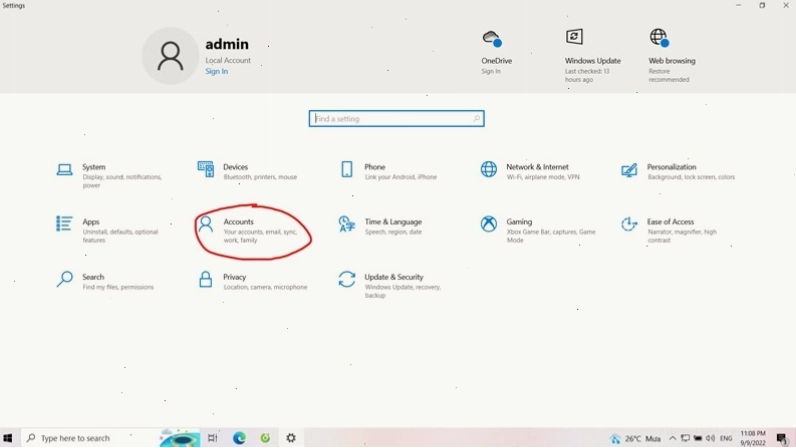Click the network tray icon
This screenshot has height=448, width=796.
click(x=685, y=438)
